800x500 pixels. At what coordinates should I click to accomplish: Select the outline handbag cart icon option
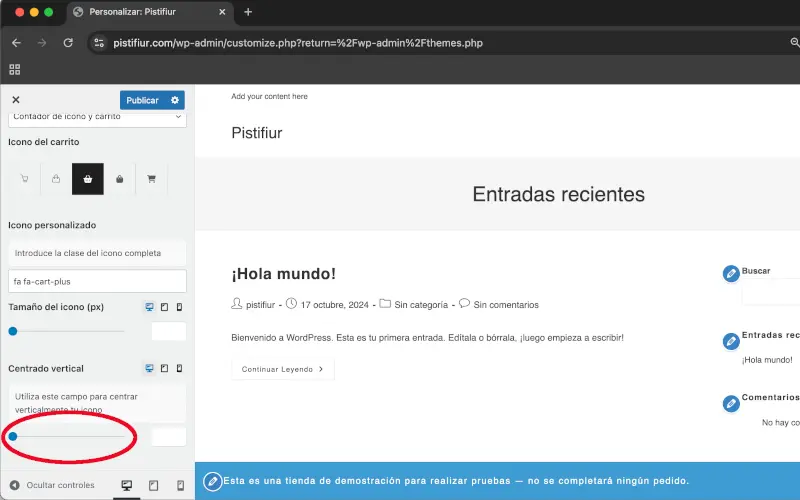pyautogui.click(x=56, y=179)
